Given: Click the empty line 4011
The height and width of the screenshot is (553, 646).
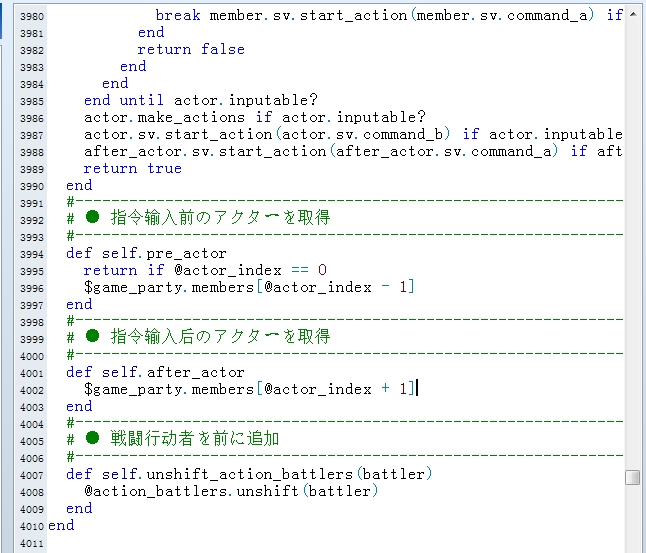Looking at the screenshot, I should click(x=336, y=543).
